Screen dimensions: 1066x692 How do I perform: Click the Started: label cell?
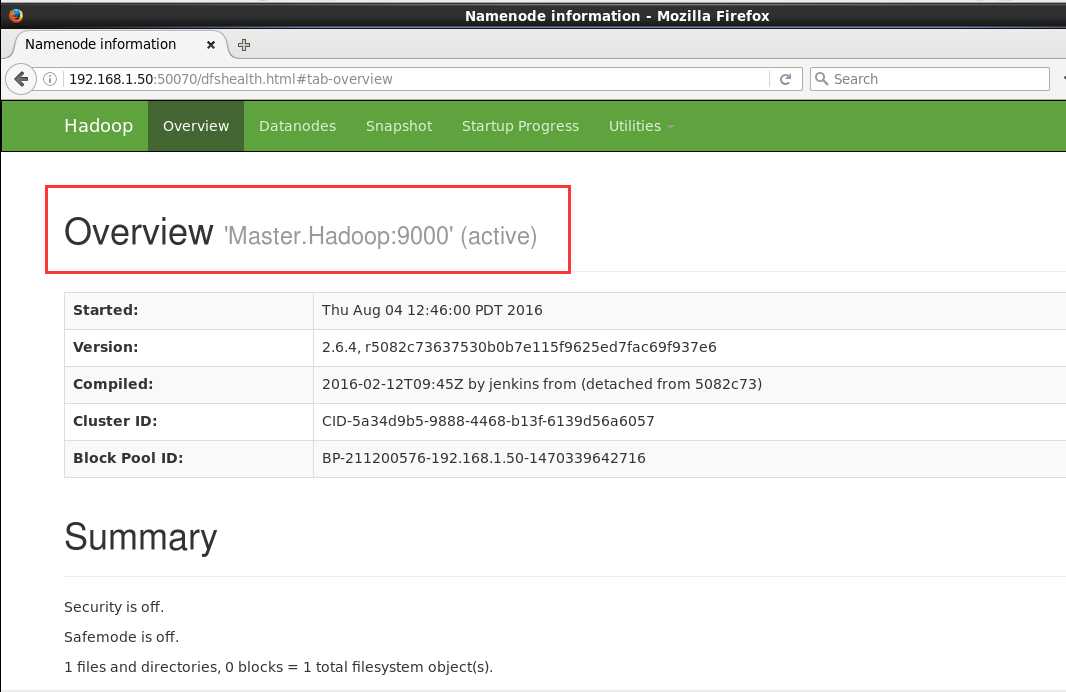coord(189,311)
